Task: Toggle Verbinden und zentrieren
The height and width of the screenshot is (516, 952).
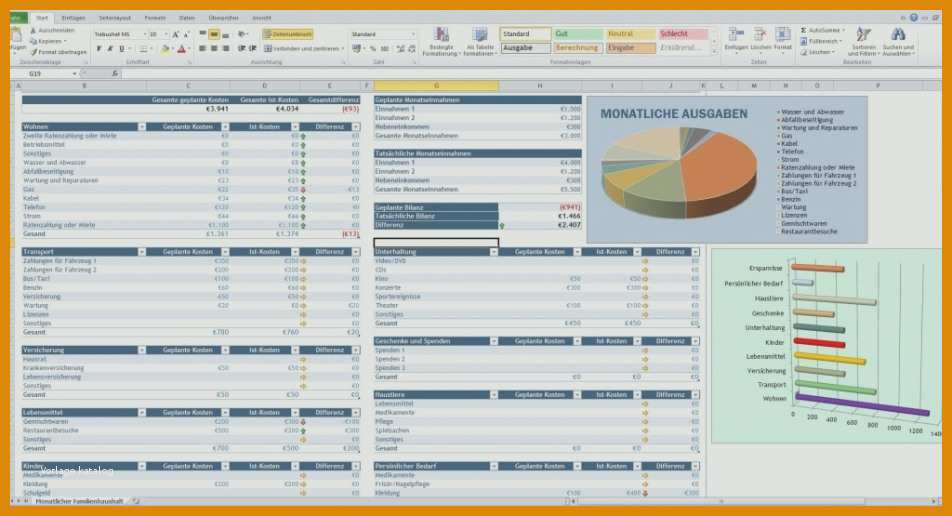Action: [x=302, y=49]
